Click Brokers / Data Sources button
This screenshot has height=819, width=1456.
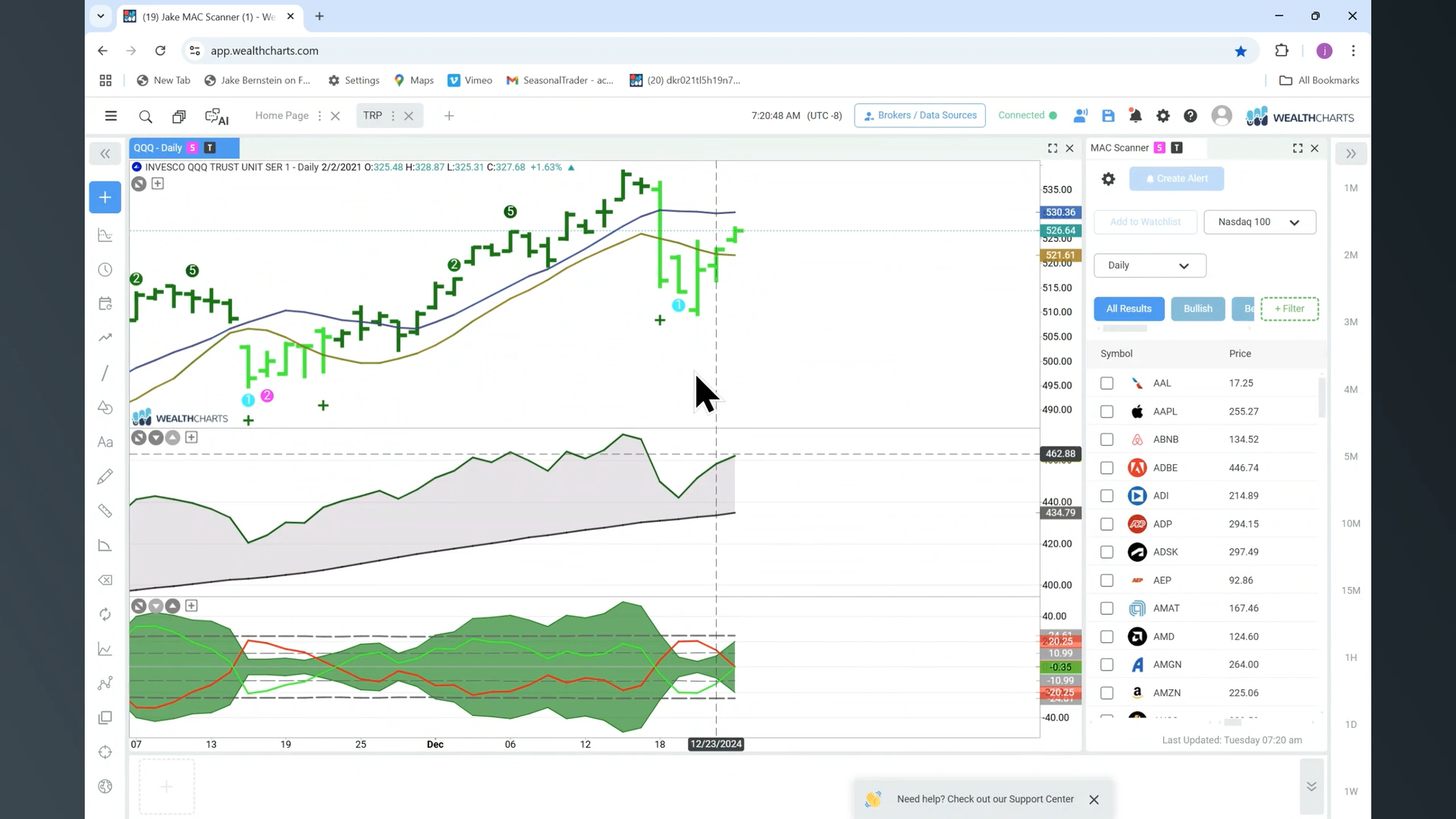coord(919,115)
